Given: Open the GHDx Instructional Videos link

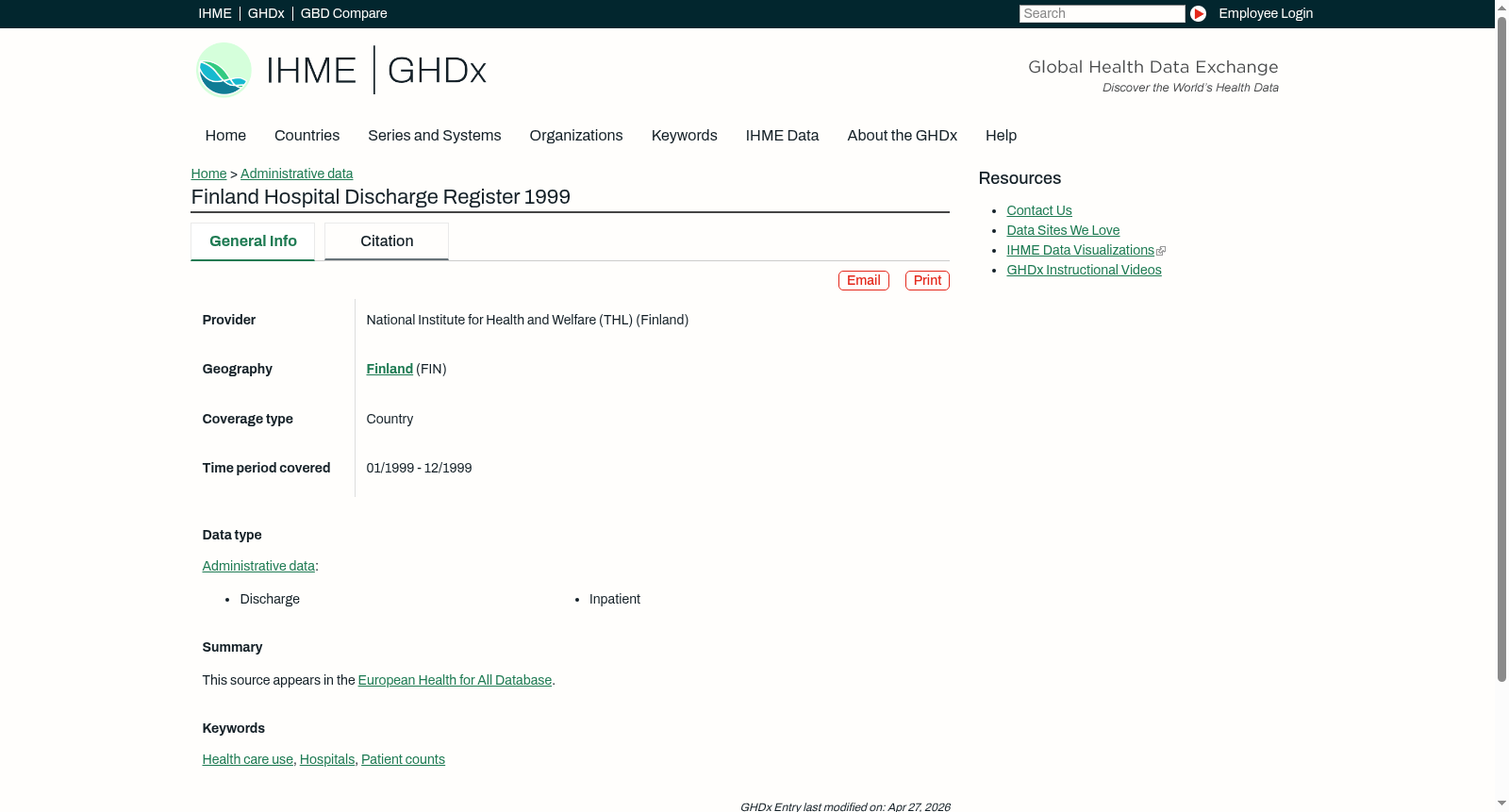Looking at the screenshot, I should coord(1084,270).
